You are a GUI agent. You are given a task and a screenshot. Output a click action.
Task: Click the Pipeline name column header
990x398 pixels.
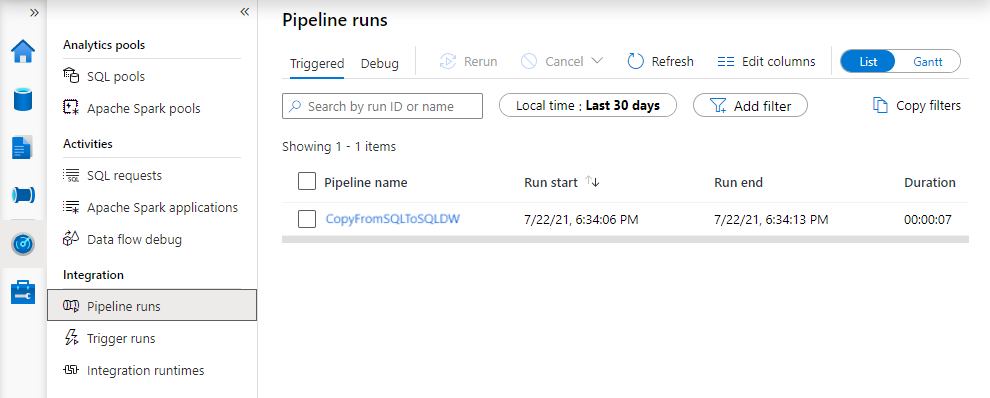[x=366, y=183]
